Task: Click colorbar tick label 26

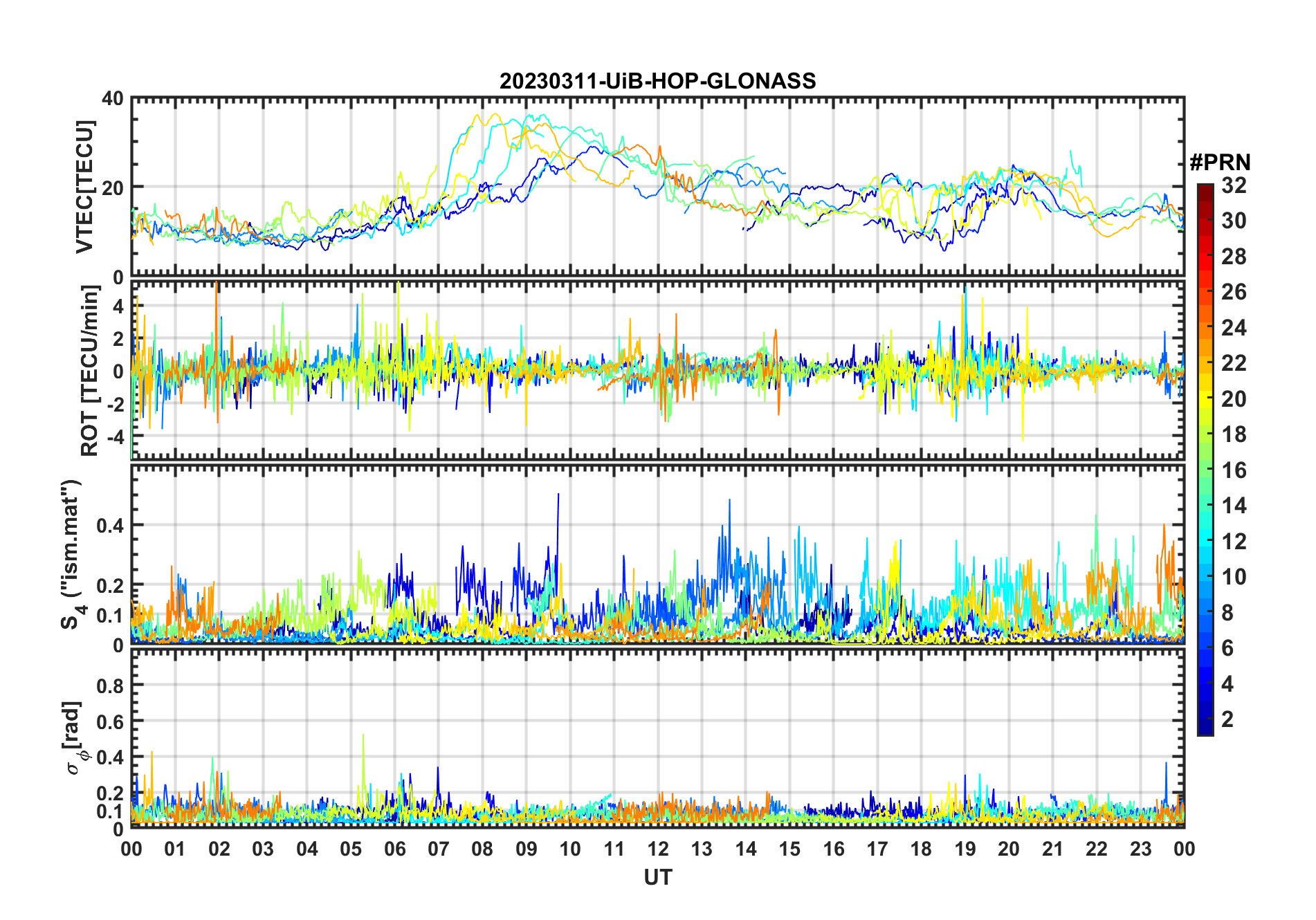Action: pyautogui.click(x=1234, y=292)
